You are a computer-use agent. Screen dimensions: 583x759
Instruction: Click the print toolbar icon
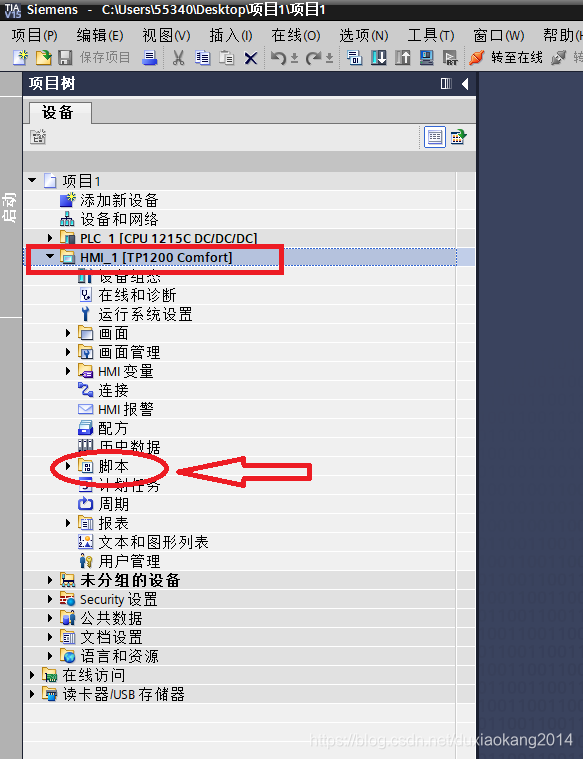coord(150,58)
